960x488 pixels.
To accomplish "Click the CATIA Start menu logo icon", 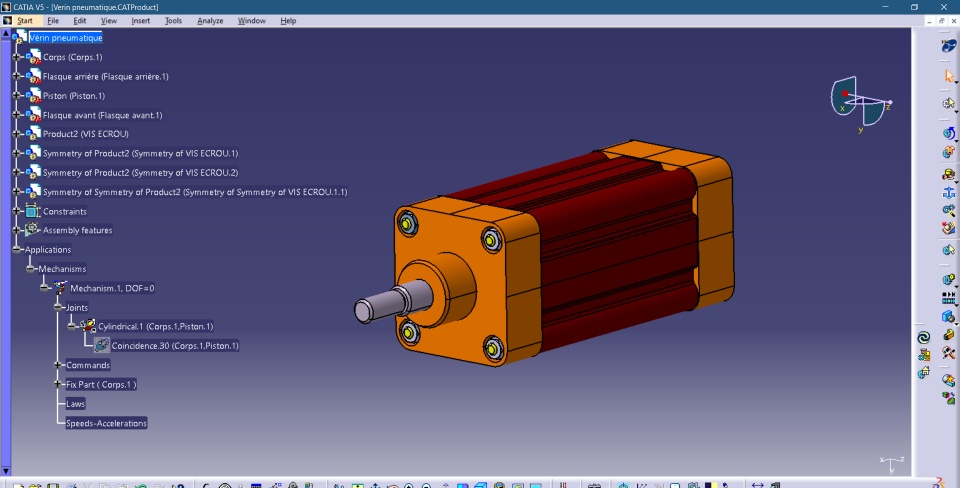I will pyautogui.click(x=7, y=21).
